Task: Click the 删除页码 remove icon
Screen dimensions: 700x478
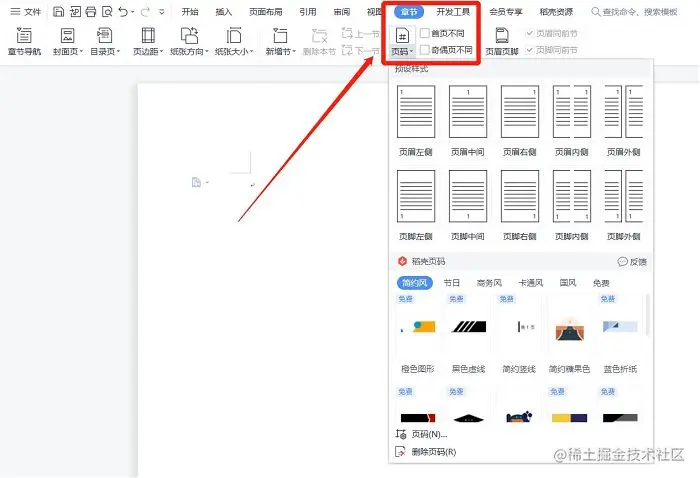Action: (x=400, y=452)
